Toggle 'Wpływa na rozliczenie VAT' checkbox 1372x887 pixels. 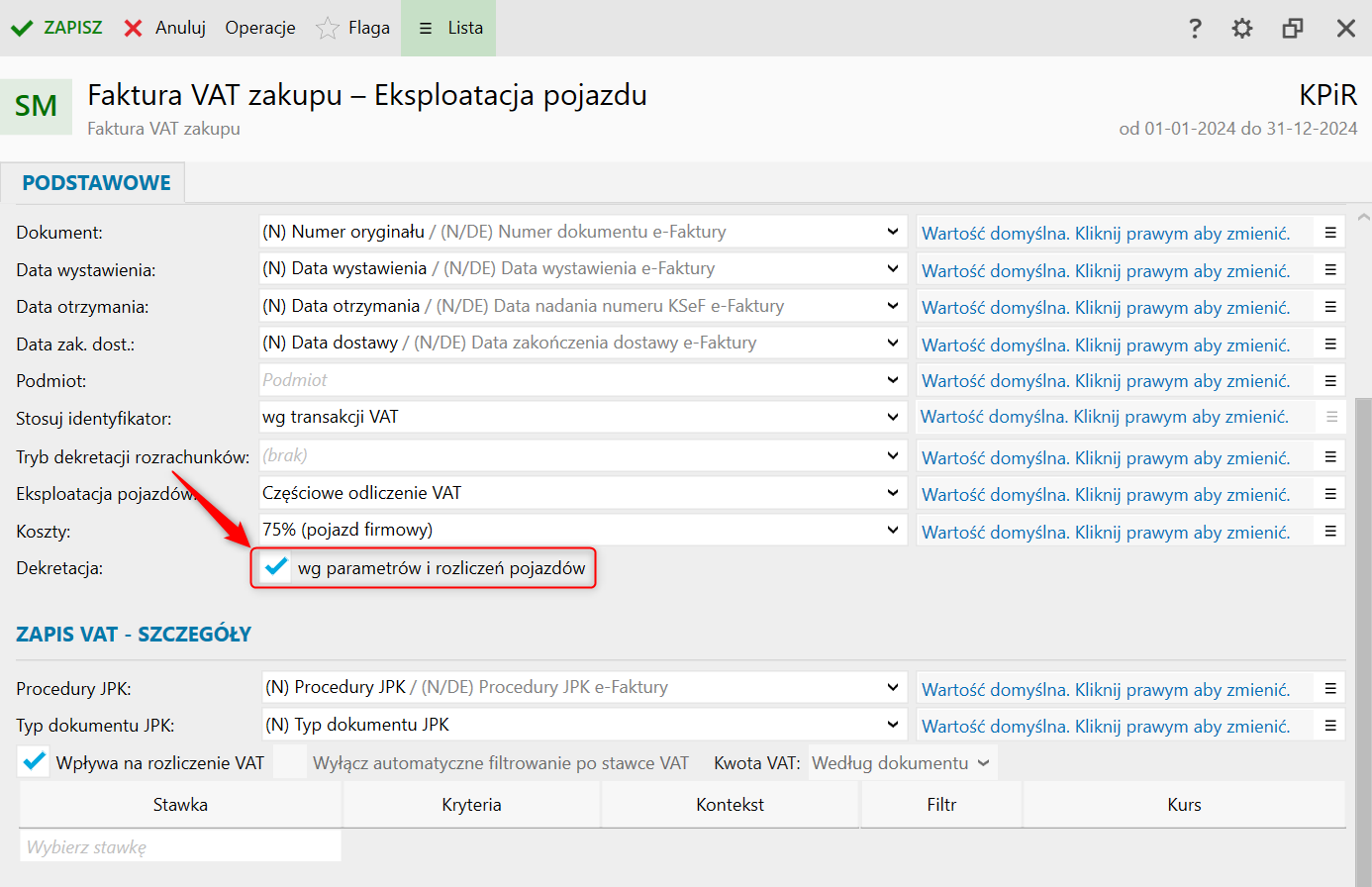tap(35, 762)
